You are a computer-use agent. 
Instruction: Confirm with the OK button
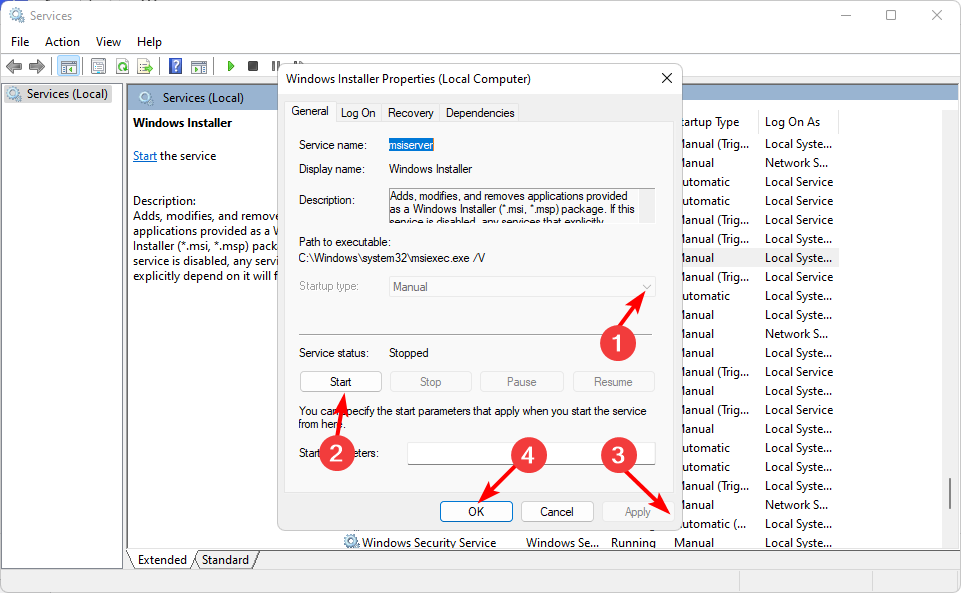click(476, 512)
